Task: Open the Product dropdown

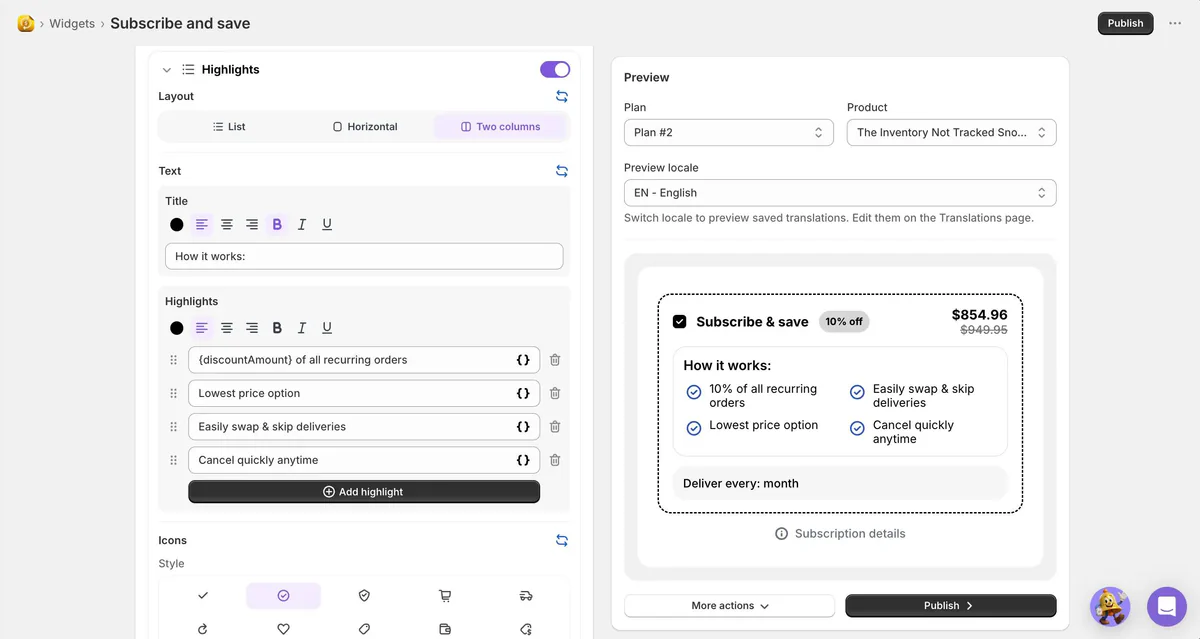Action: [x=951, y=132]
